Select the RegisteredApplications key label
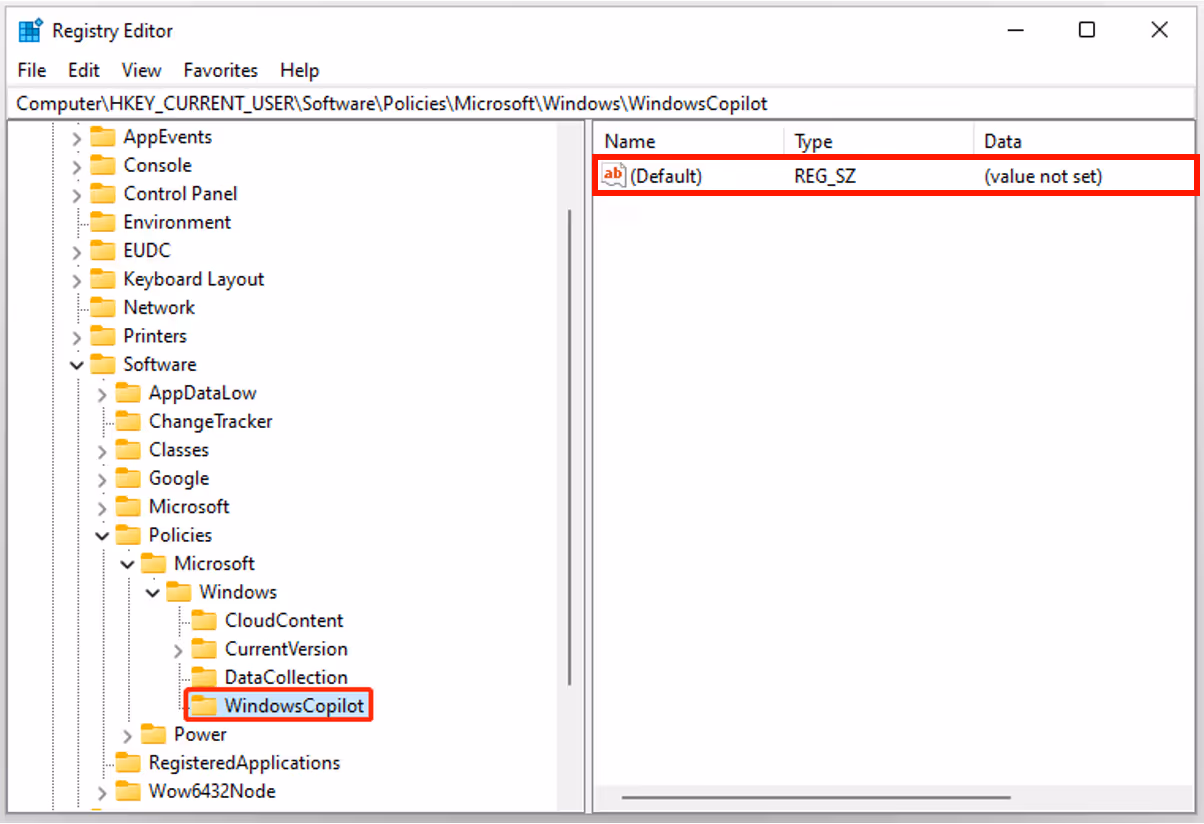This screenshot has width=1204, height=824. [244, 763]
